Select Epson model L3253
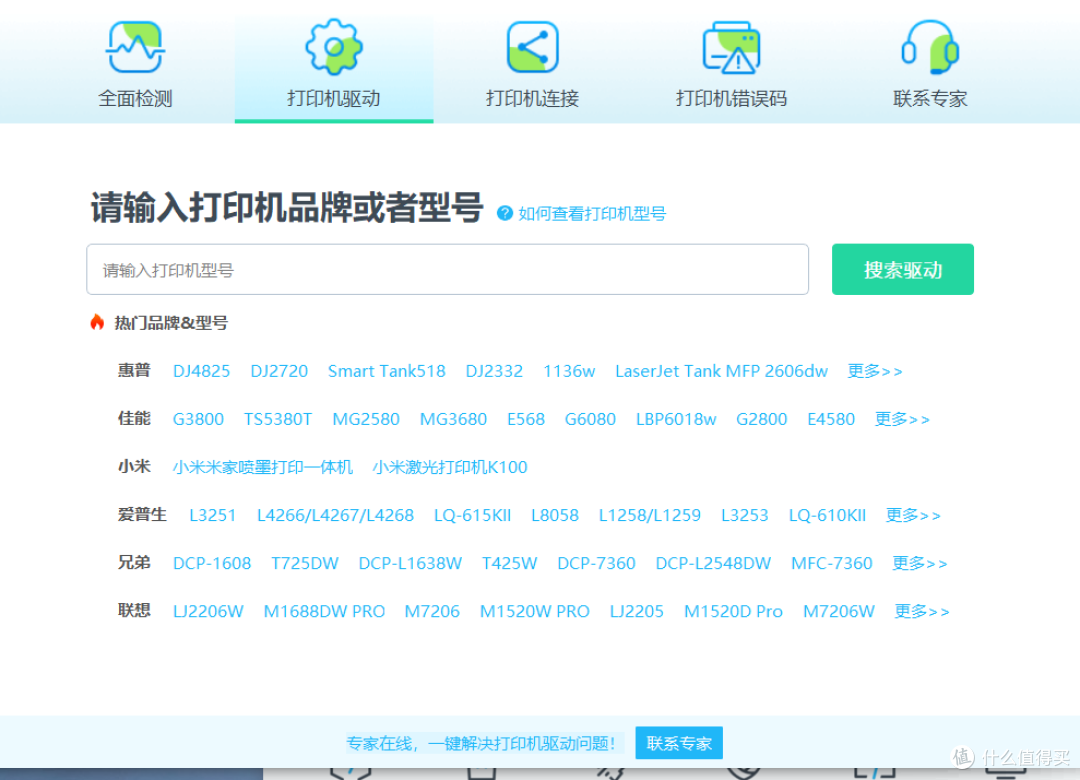The width and height of the screenshot is (1080, 780). 745,515
